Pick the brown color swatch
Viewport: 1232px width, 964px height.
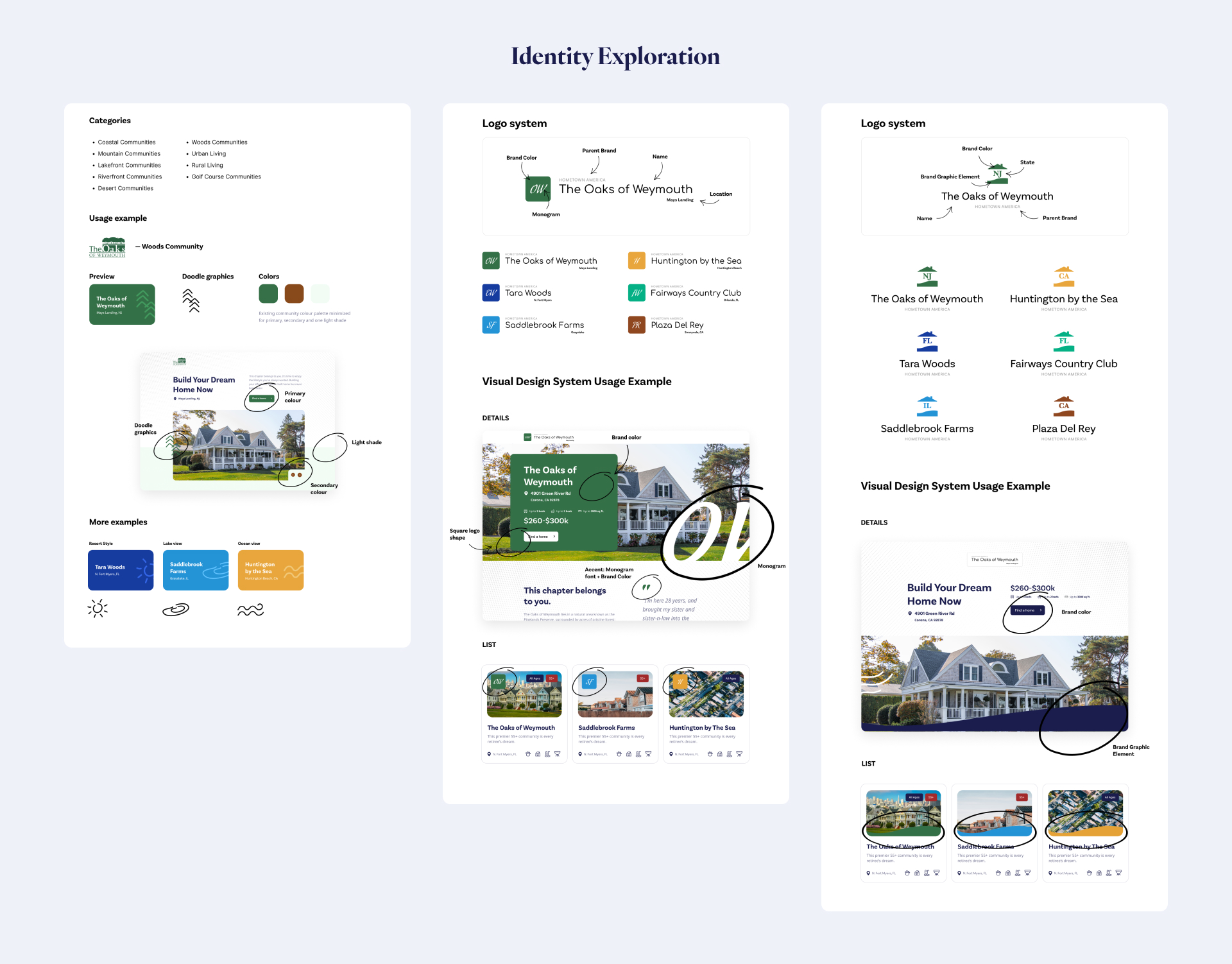point(294,294)
